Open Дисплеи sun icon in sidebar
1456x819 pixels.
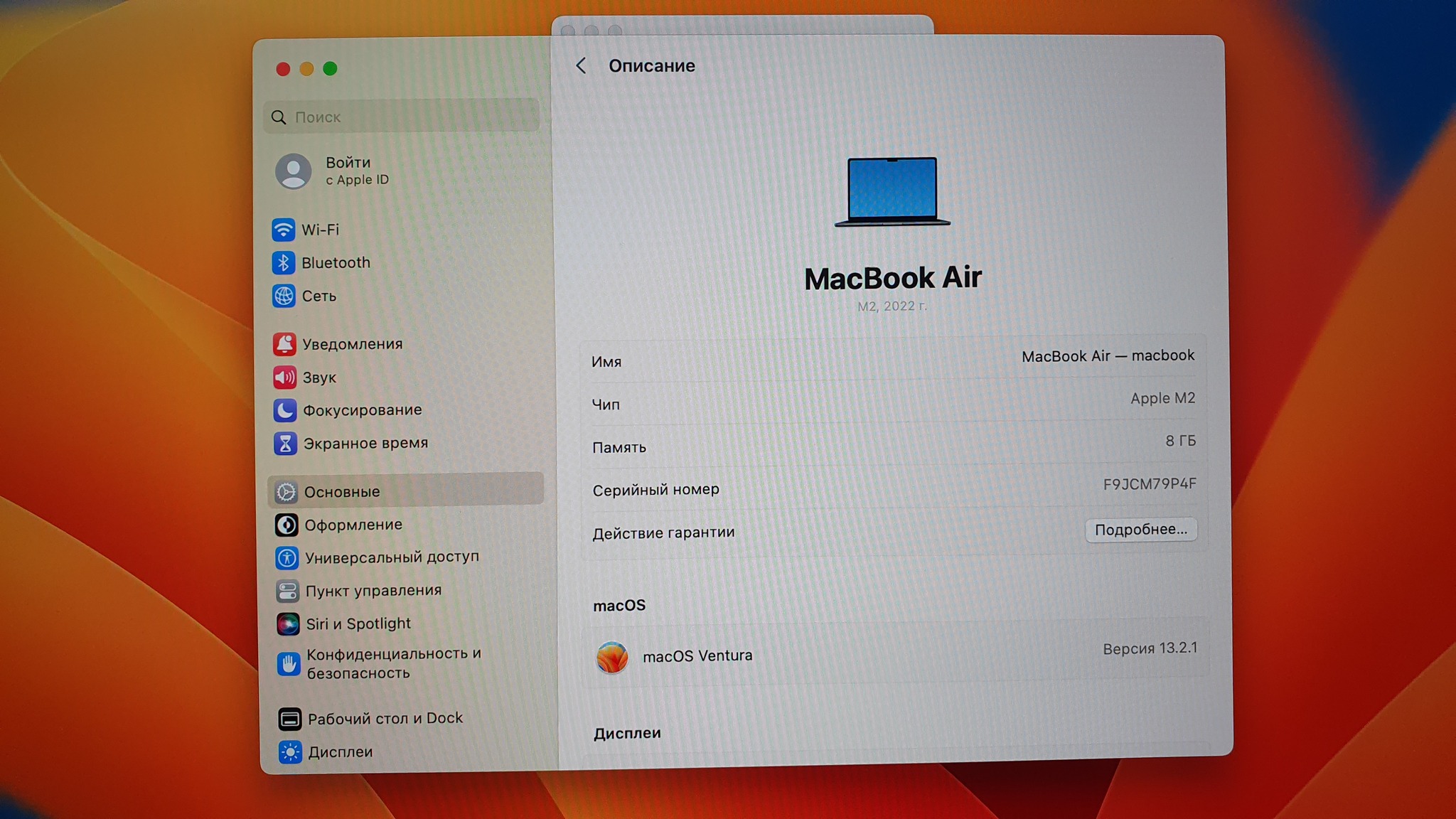click(289, 752)
